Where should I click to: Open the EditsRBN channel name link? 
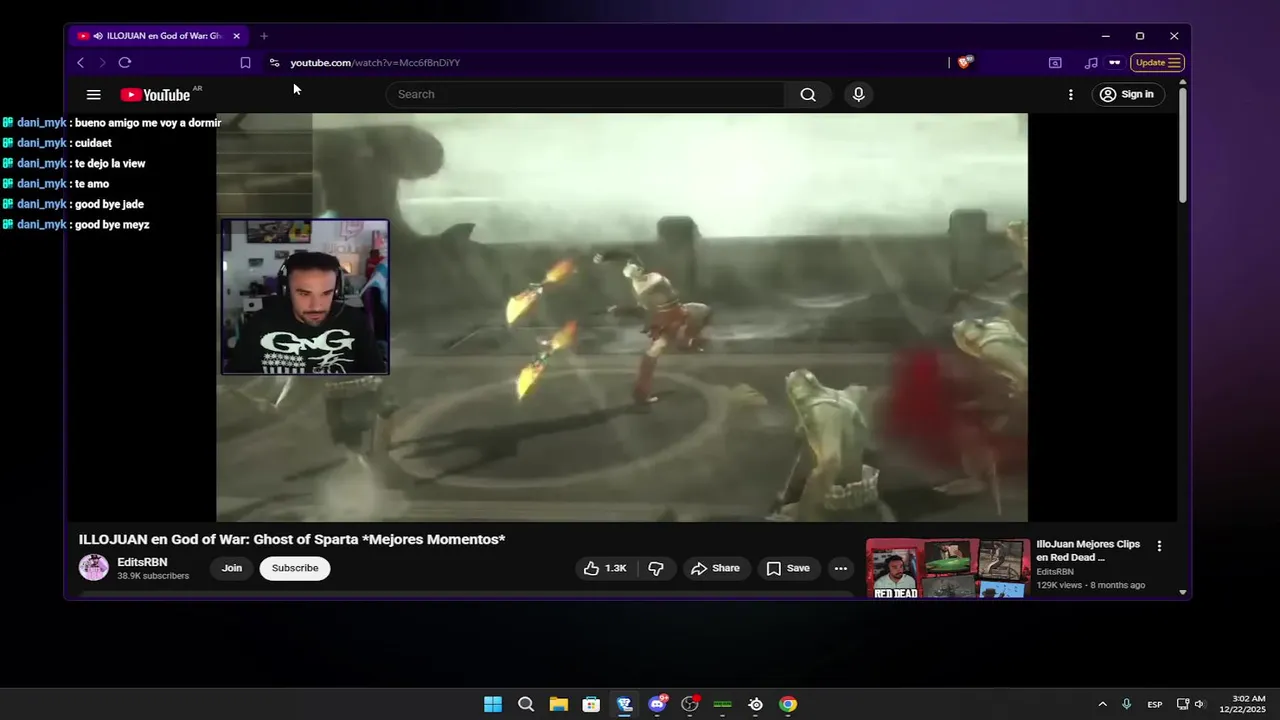[x=142, y=562]
